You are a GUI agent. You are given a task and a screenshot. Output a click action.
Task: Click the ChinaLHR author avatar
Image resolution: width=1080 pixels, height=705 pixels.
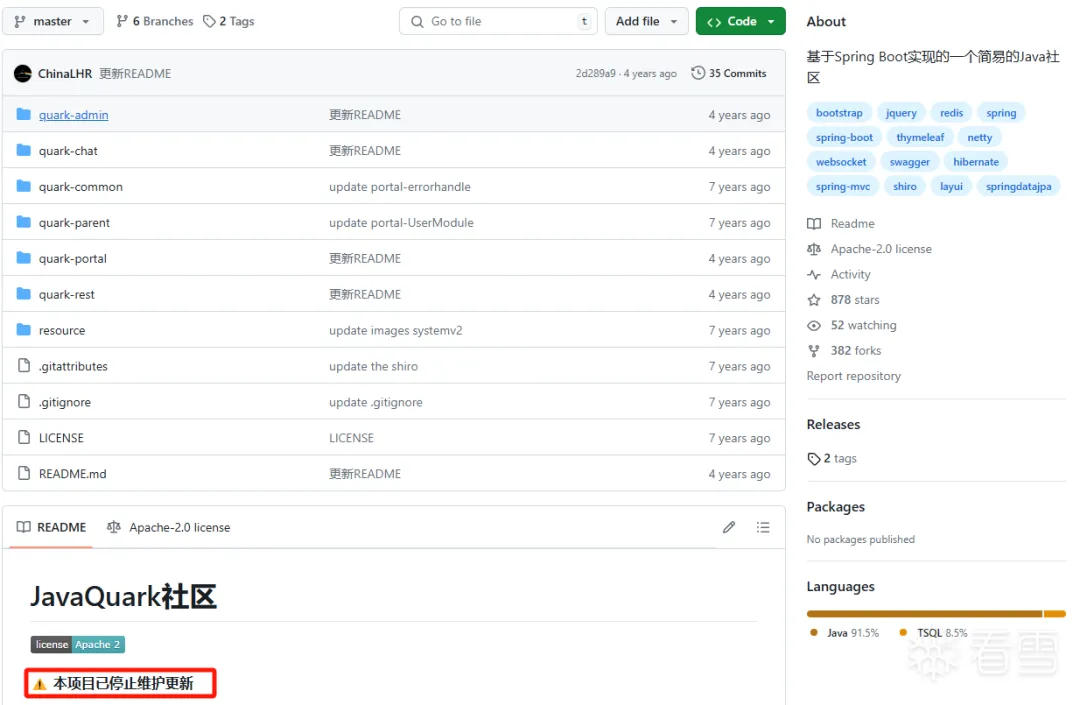(23, 74)
